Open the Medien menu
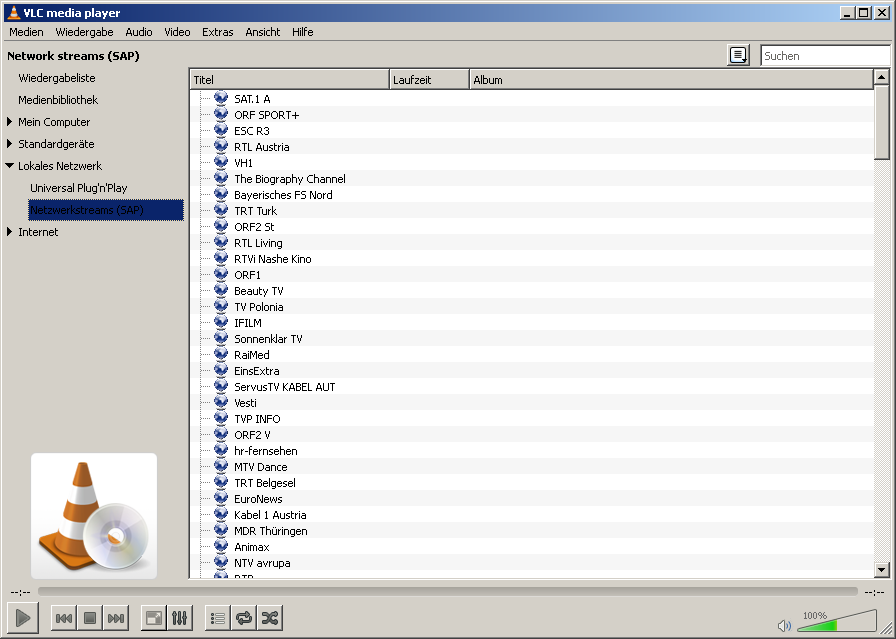 pos(26,32)
